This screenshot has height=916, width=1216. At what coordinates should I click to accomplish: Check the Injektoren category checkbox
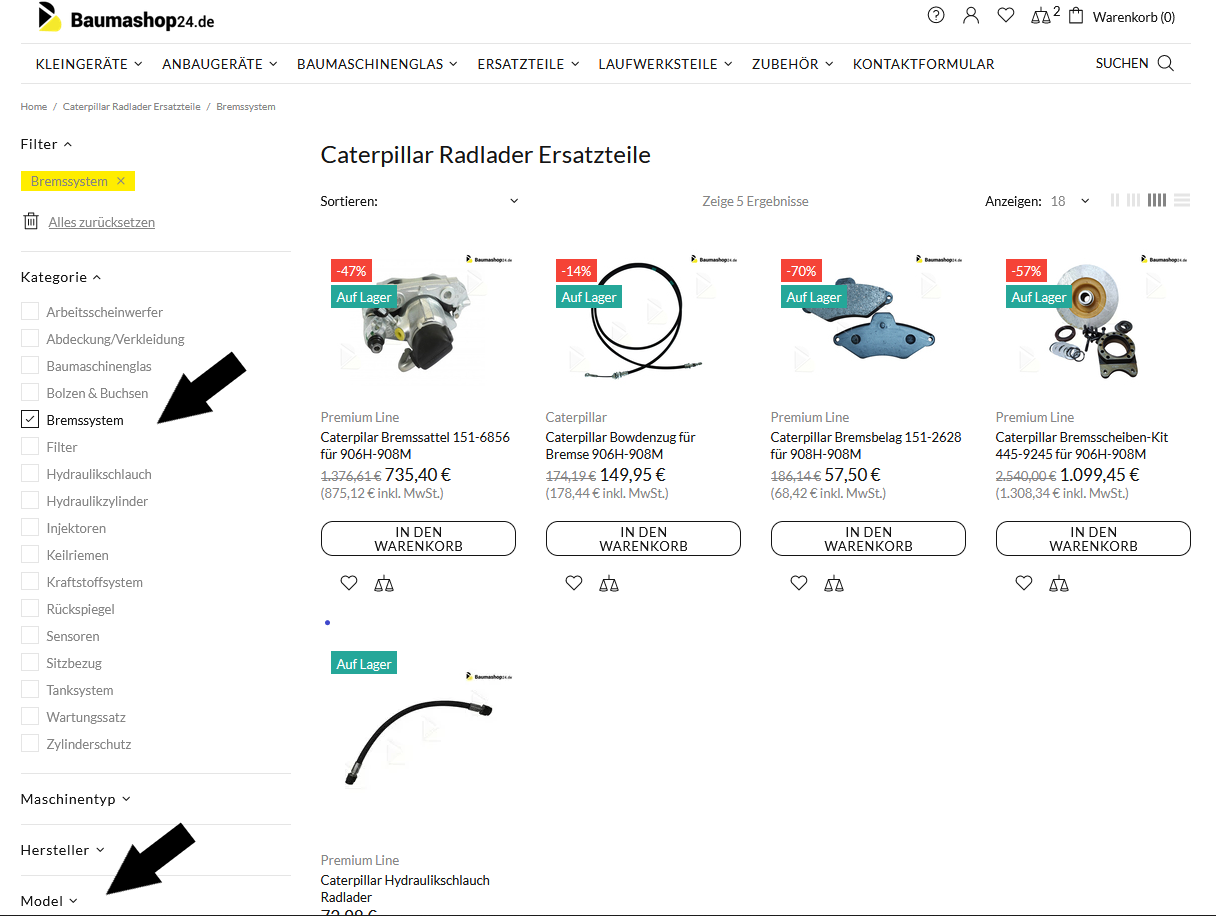point(30,527)
